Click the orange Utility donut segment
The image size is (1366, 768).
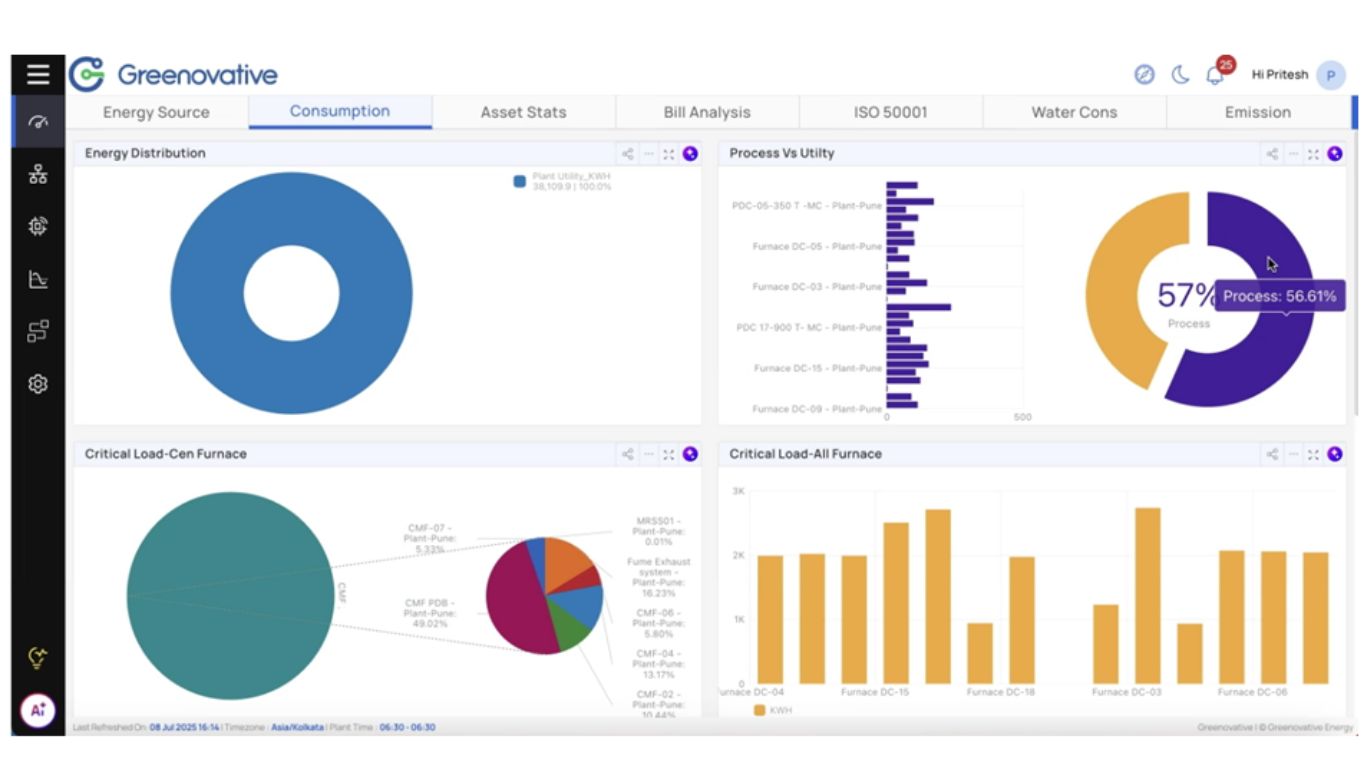(x=1115, y=290)
